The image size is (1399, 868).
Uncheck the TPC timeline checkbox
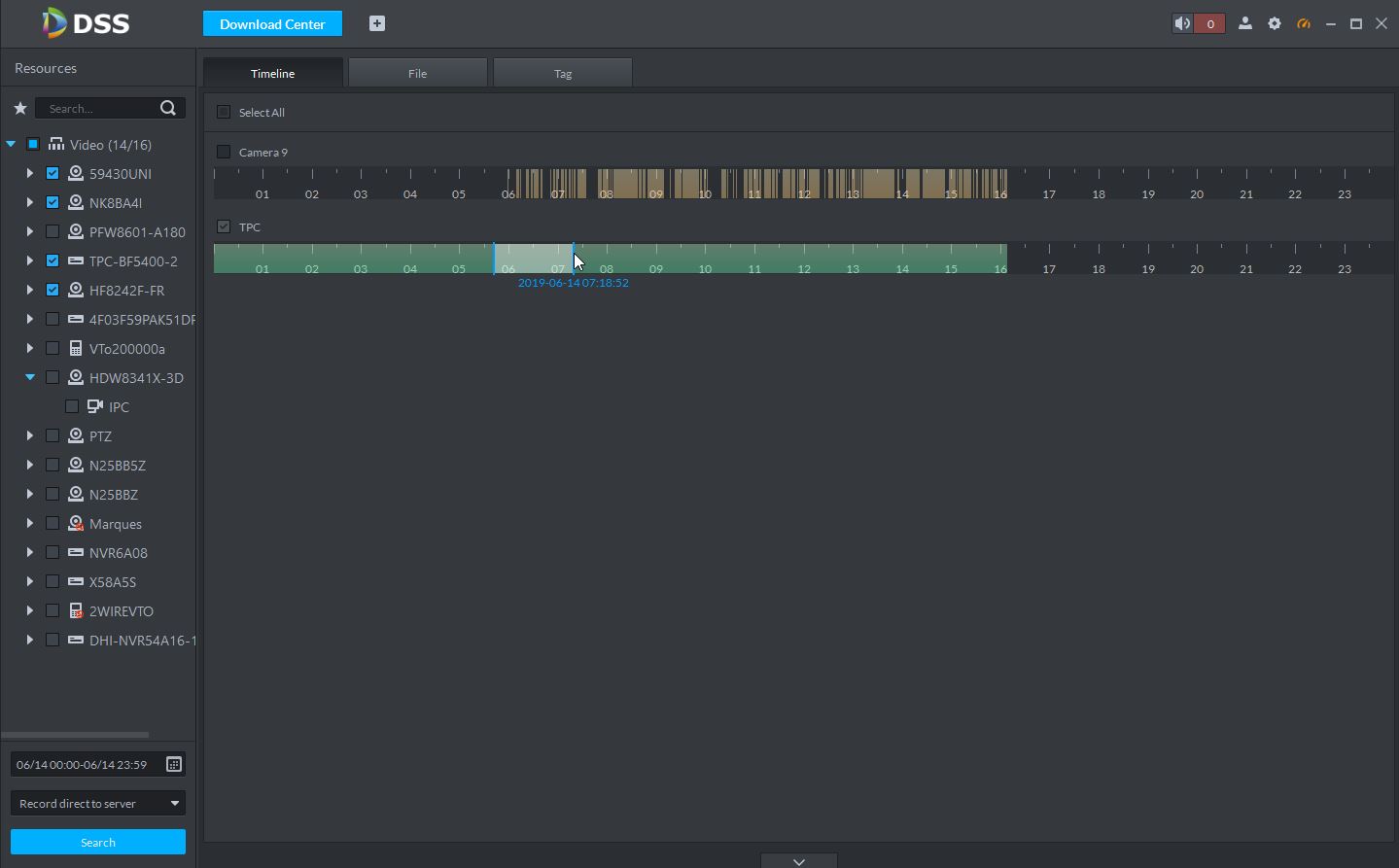click(224, 226)
